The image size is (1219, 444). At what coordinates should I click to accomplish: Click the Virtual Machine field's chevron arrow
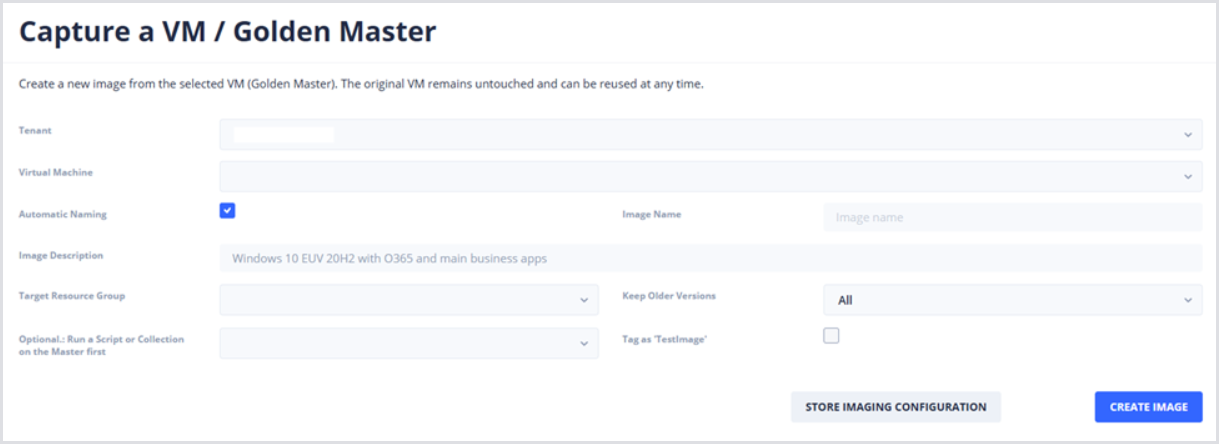tap(1187, 176)
